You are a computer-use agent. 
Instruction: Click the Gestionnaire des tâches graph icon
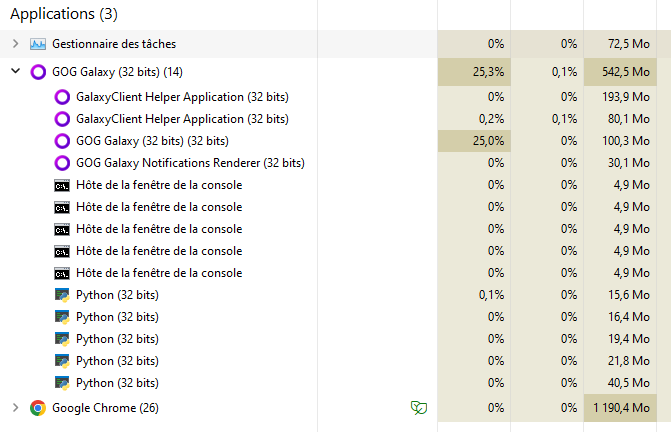pos(38,44)
